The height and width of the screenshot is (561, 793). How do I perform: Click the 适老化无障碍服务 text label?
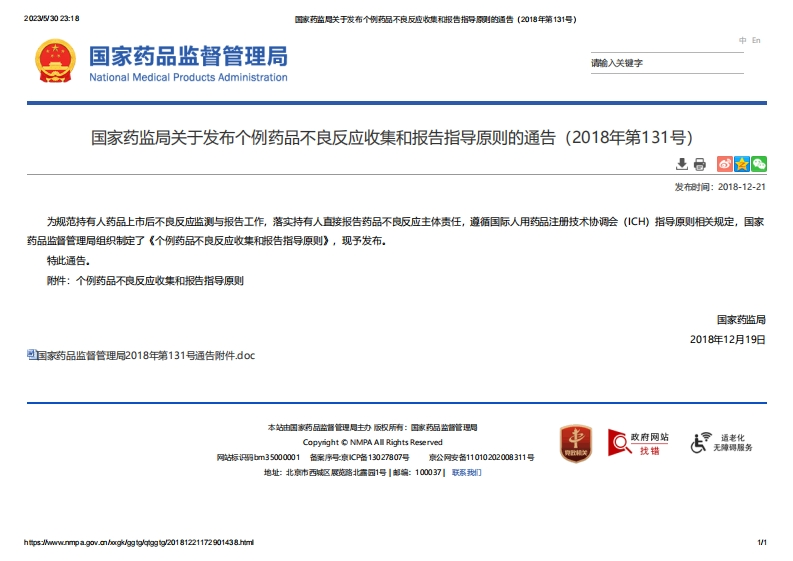pyautogui.click(x=738, y=443)
